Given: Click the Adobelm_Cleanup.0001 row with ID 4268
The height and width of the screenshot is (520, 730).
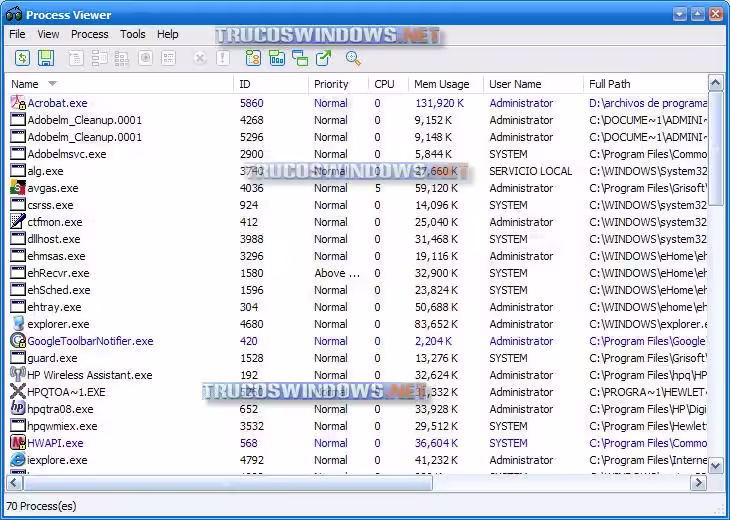Looking at the screenshot, I should click(x=357, y=120).
